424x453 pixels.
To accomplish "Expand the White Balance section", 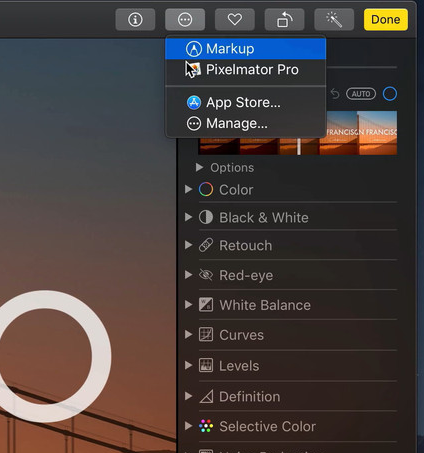I will pyautogui.click(x=188, y=305).
